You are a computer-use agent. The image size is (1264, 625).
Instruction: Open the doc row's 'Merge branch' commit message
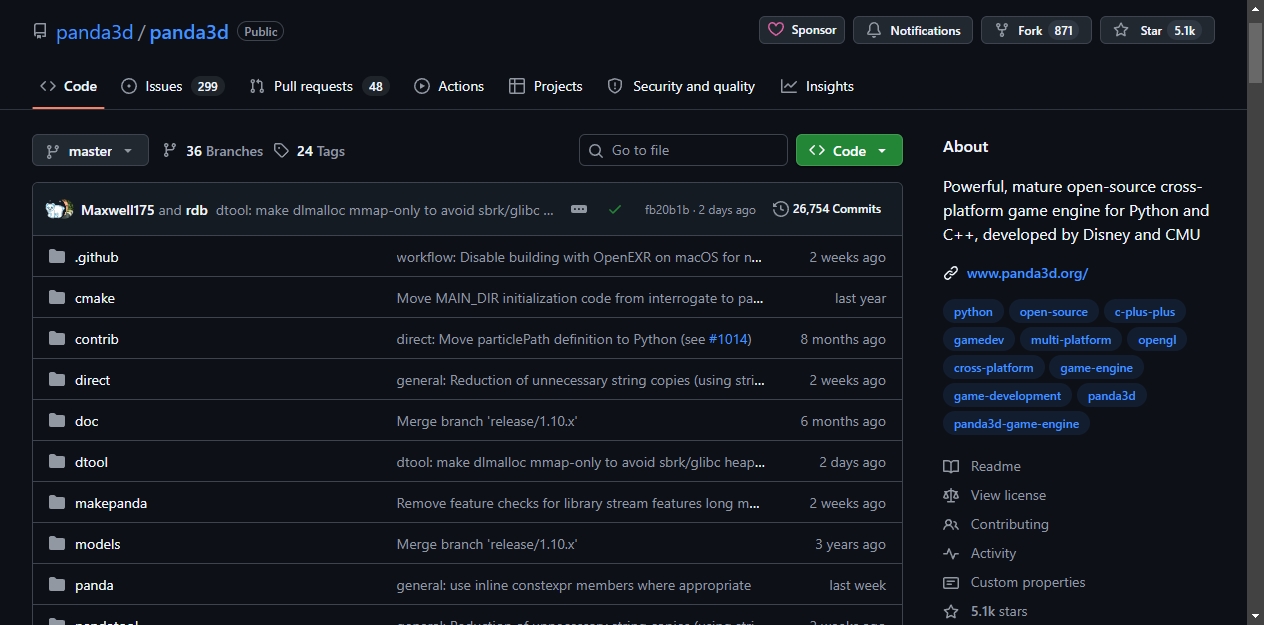click(x=487, y=421)
